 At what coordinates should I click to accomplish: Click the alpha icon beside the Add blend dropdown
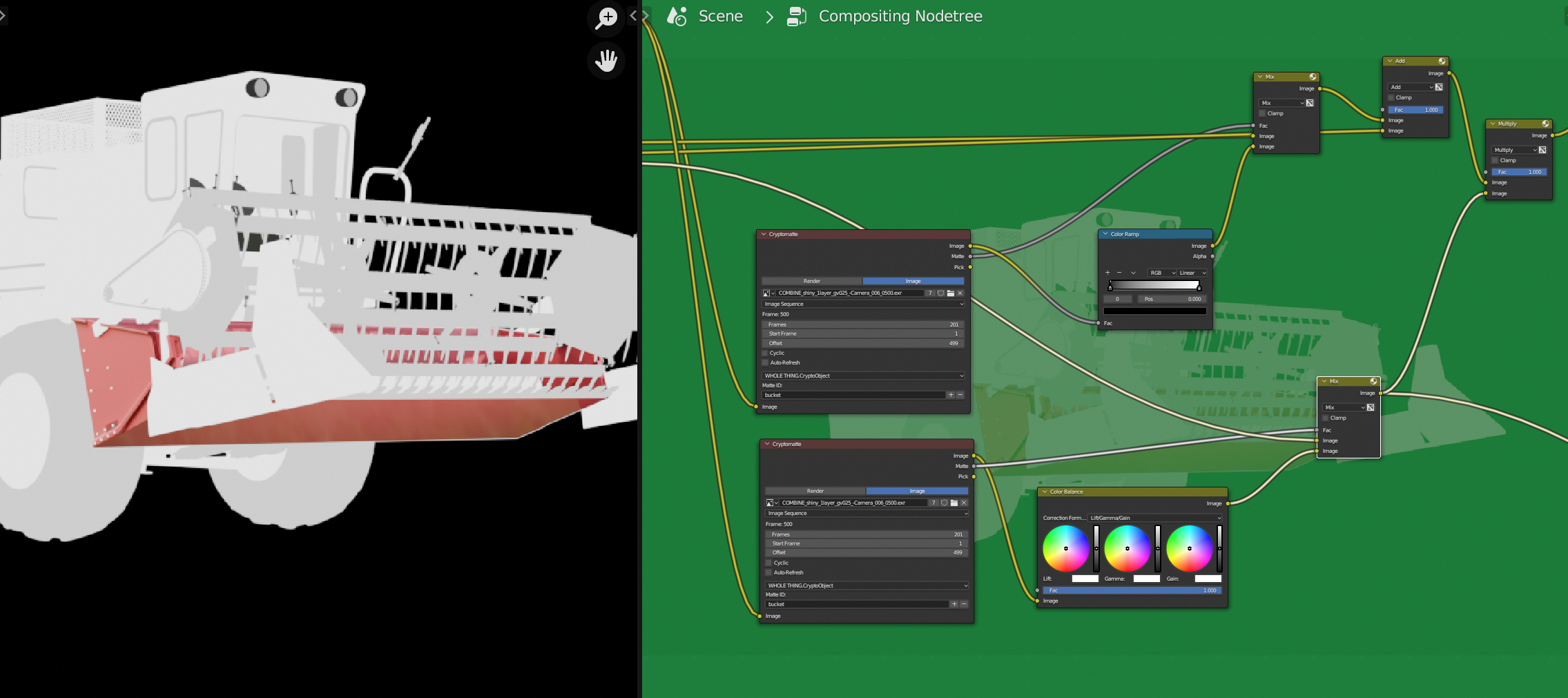pyautogui.click(x=1439, y=87)
